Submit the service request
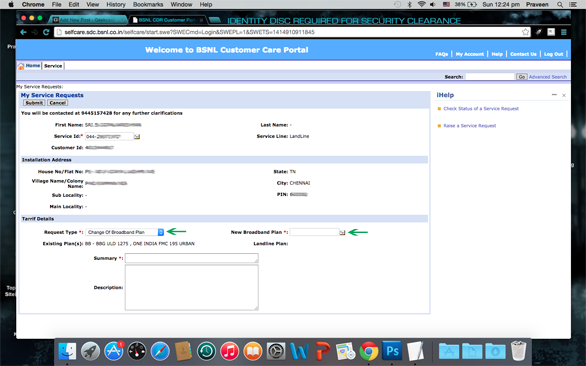 pyautogui.click(x=34, y=103)
